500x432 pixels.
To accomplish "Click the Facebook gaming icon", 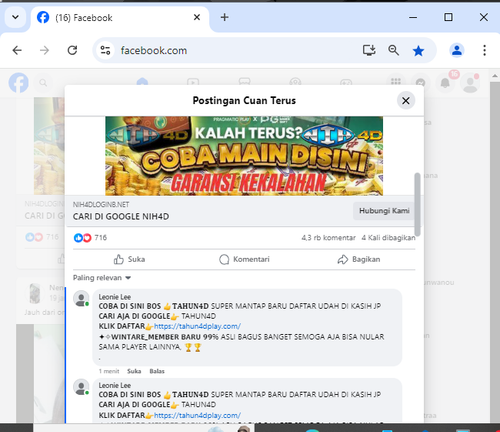I will (x=346, y=82).
